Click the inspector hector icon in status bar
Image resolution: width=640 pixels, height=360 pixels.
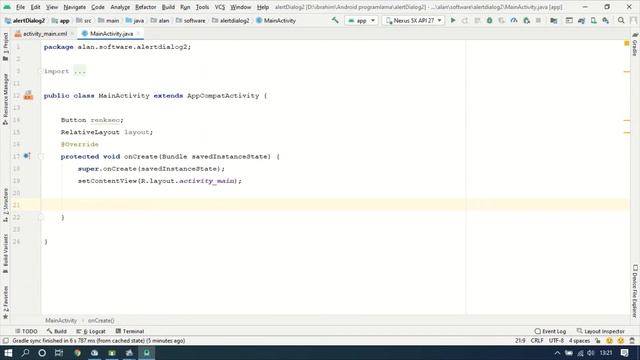tap(632, 341)
